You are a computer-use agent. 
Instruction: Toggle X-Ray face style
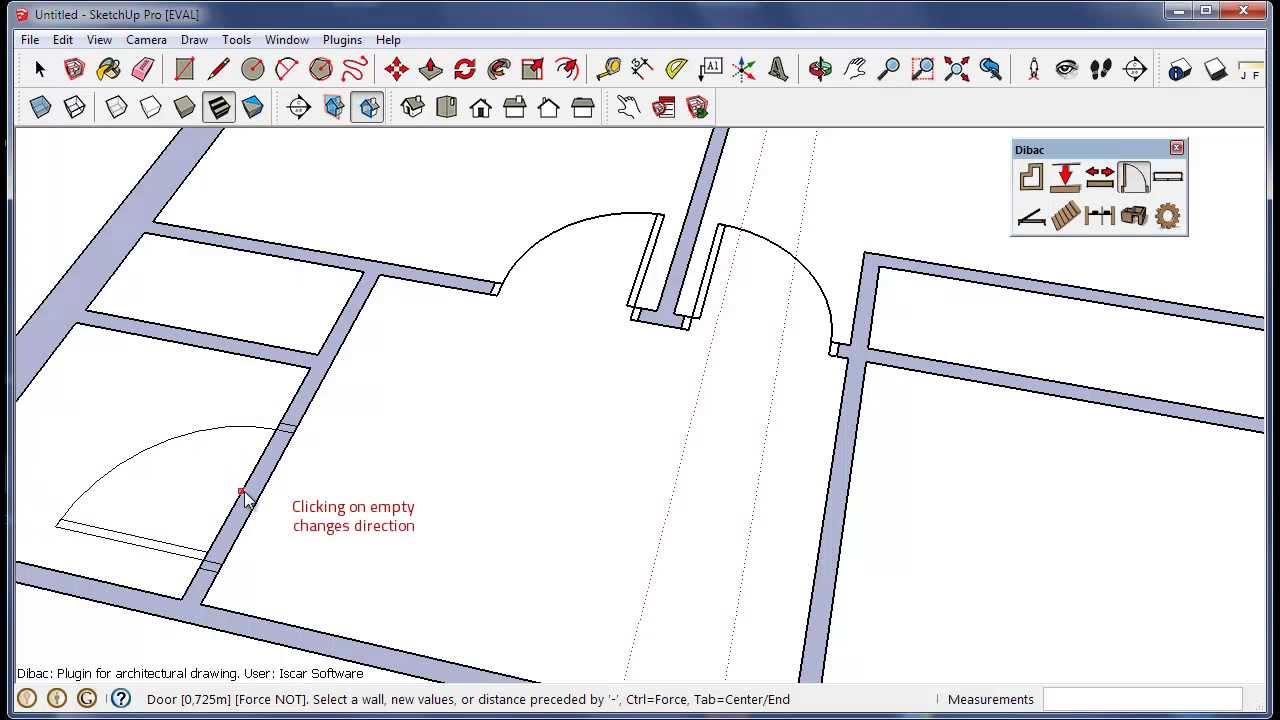click(x=41, y=107)
